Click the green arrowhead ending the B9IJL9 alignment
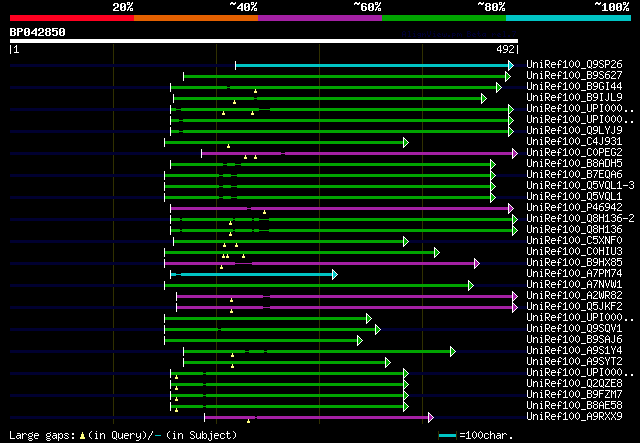The image size is (640, 443). pyautogui.click(x=484, y=98)
